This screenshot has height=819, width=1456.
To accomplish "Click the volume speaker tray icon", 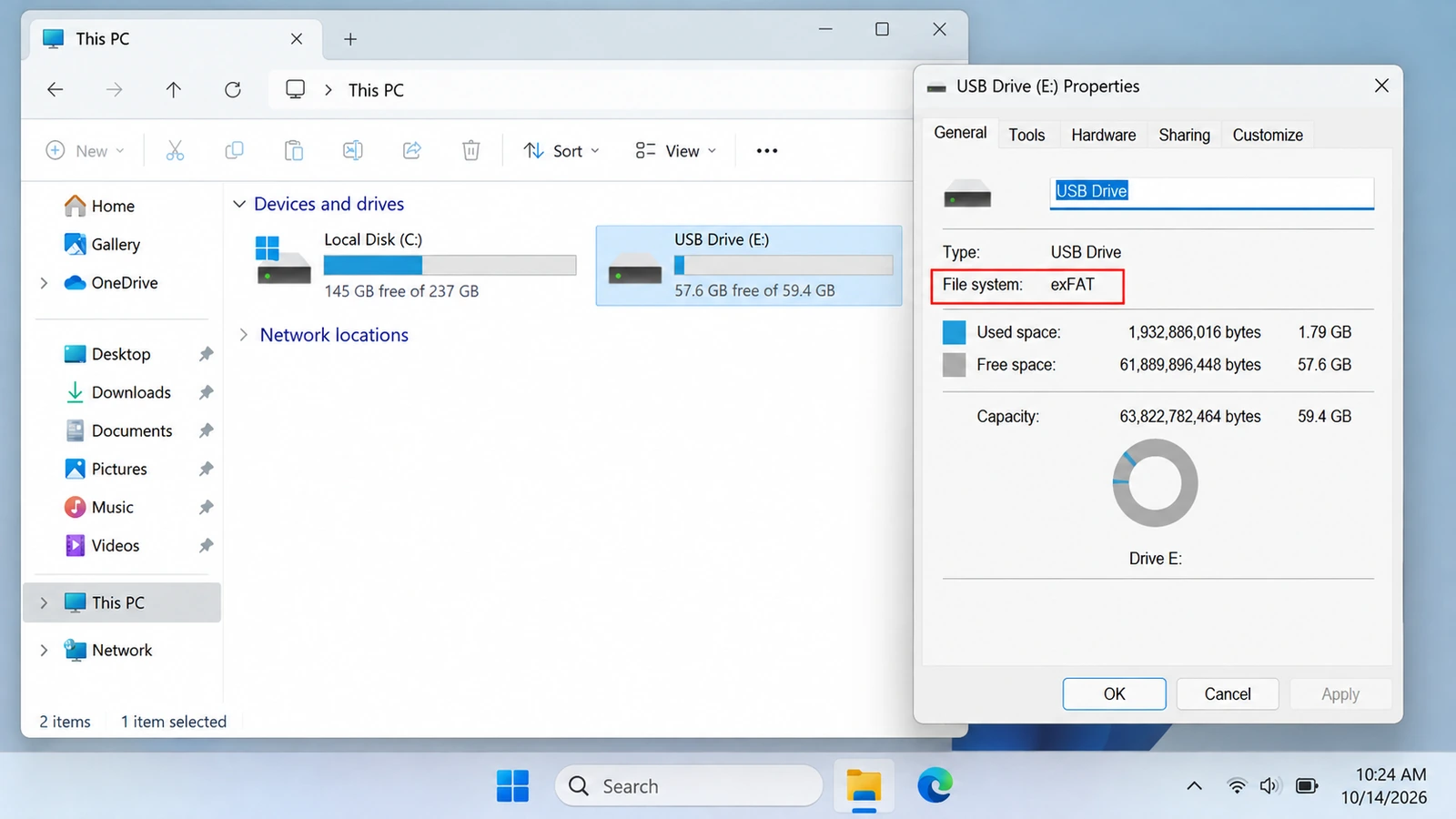I will tap(1269, 785).
